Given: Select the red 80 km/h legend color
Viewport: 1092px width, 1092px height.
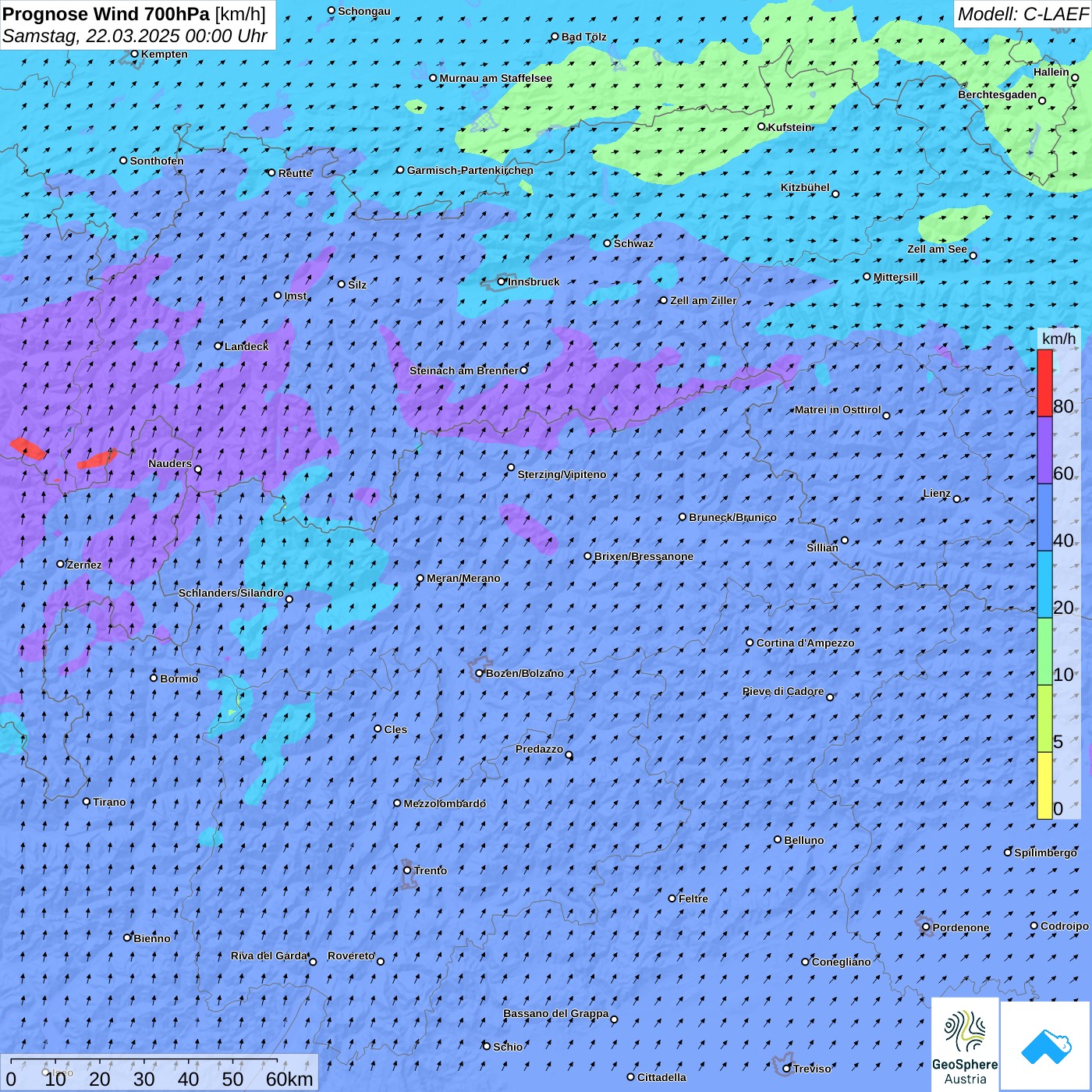Looking at the screenshot, I should pos(1044,383).
